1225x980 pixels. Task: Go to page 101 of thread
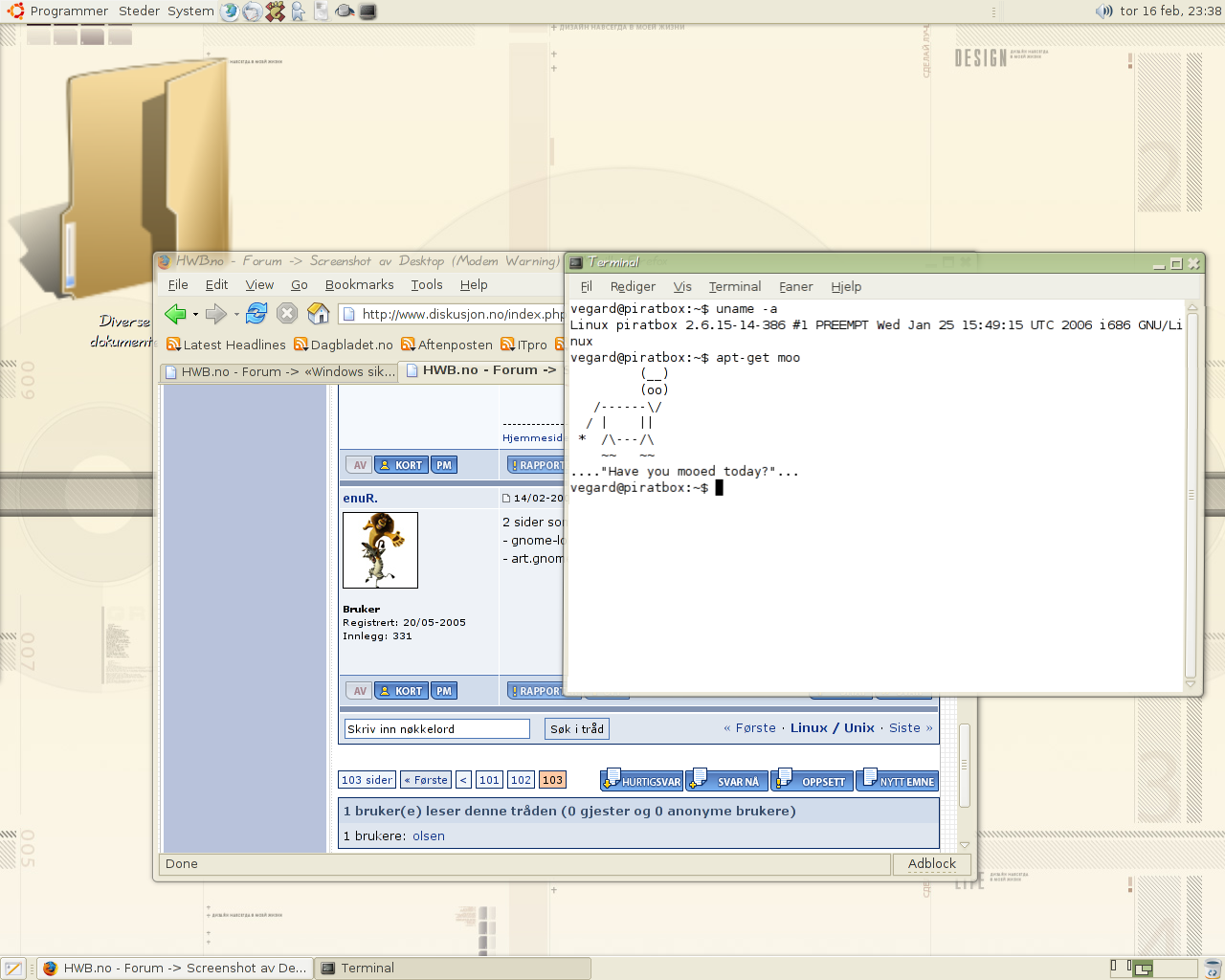(490, 780)
